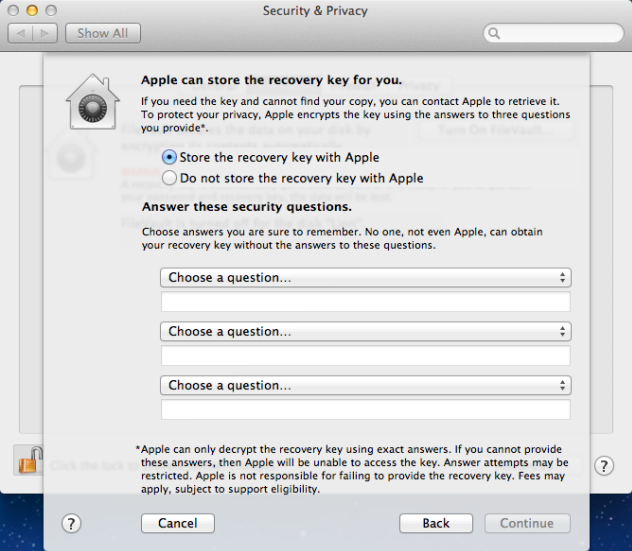632x551 pixels.
Task: Minimize the Security & Privacy window
Action: coord(32,10)
